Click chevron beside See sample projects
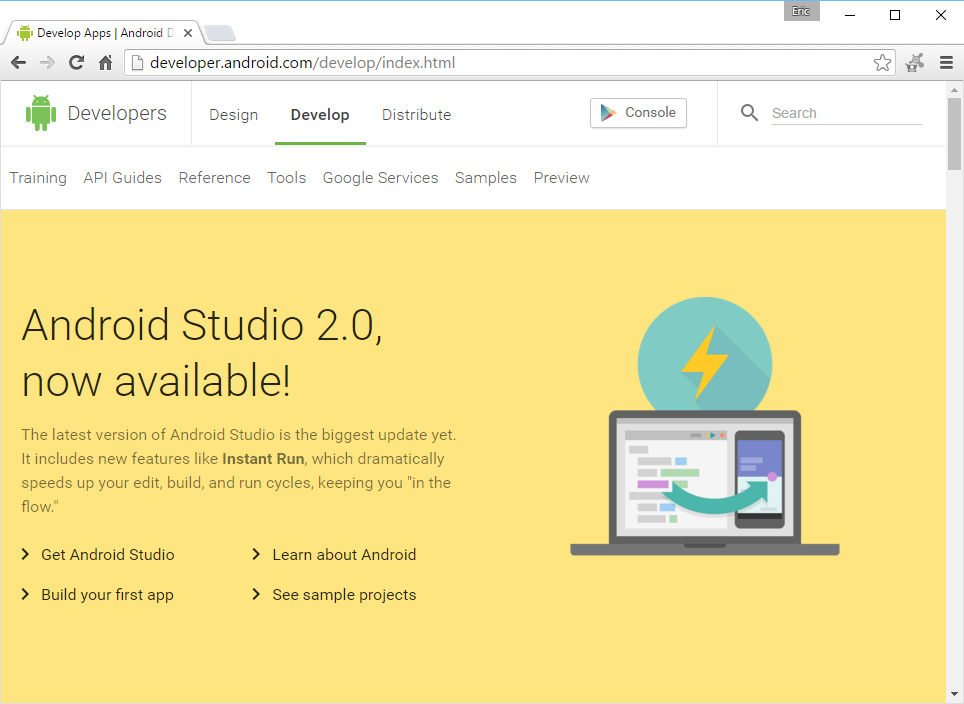 coord(256,594)
